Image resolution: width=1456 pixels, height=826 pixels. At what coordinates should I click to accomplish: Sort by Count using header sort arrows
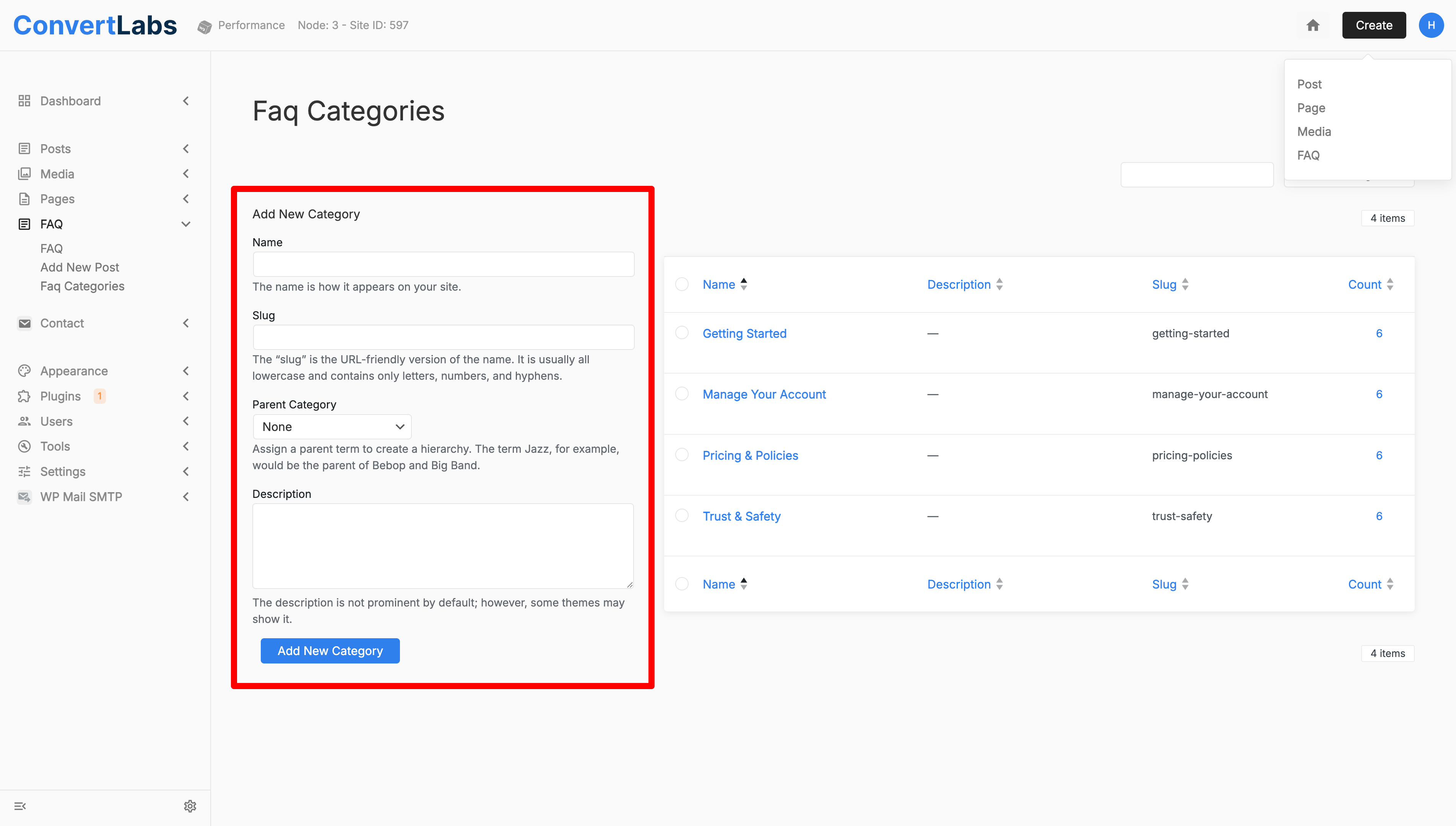coord(1389,284)
